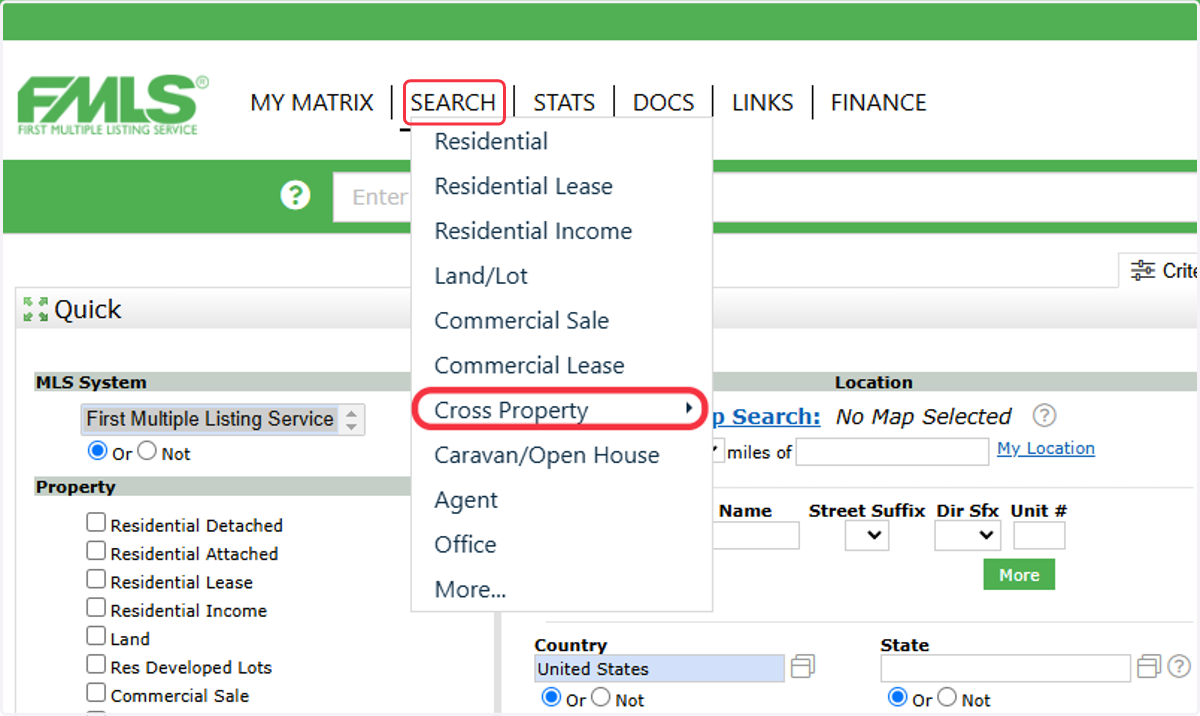
Task: Click into the Unit # field
Action: click(x=1039, y=536)
